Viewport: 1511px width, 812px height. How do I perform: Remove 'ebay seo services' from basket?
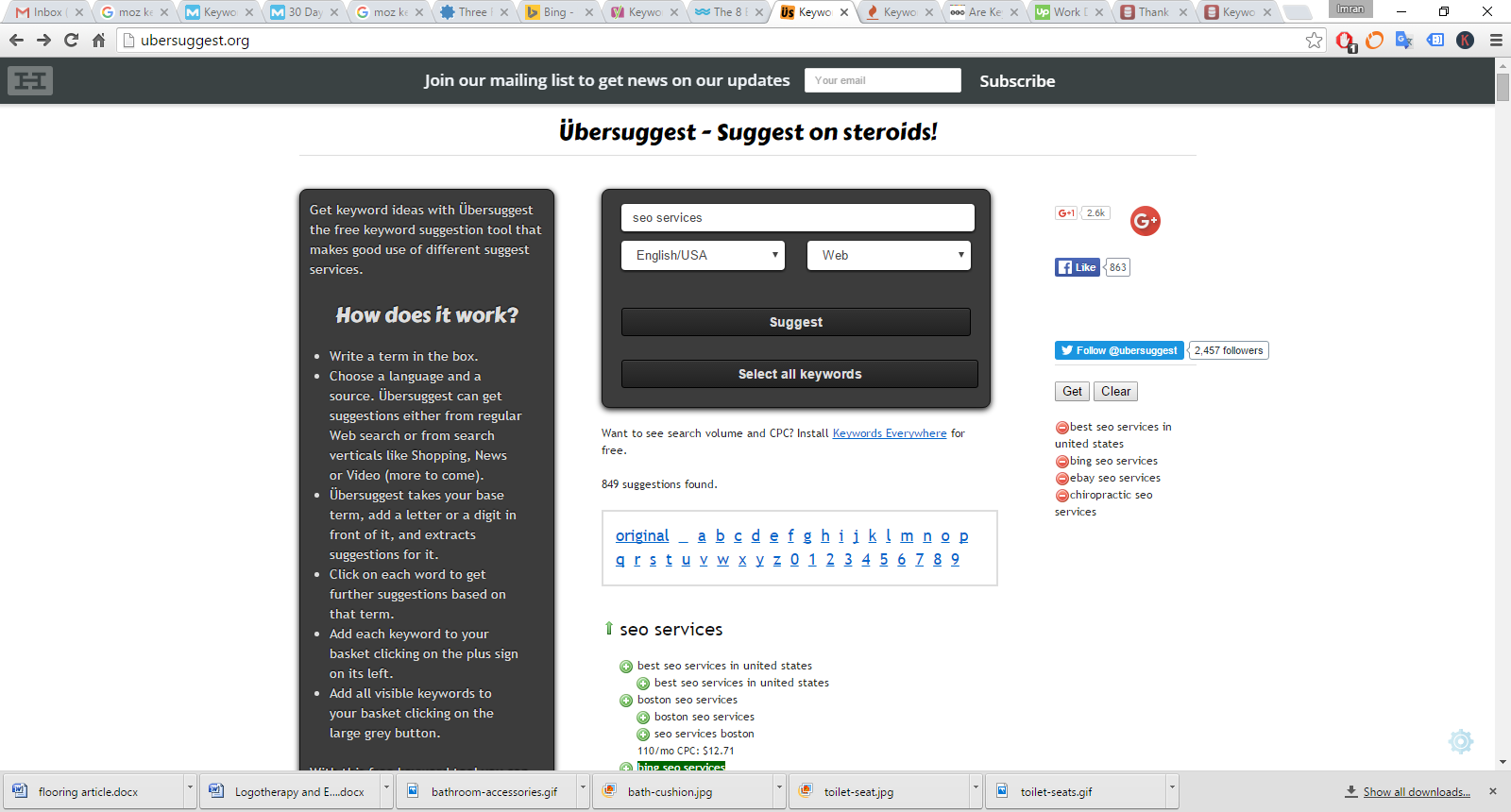1061,479
